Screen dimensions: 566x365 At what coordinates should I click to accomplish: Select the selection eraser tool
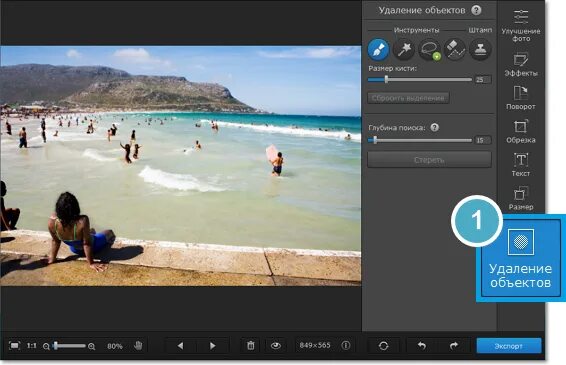[x=454, y=49]
